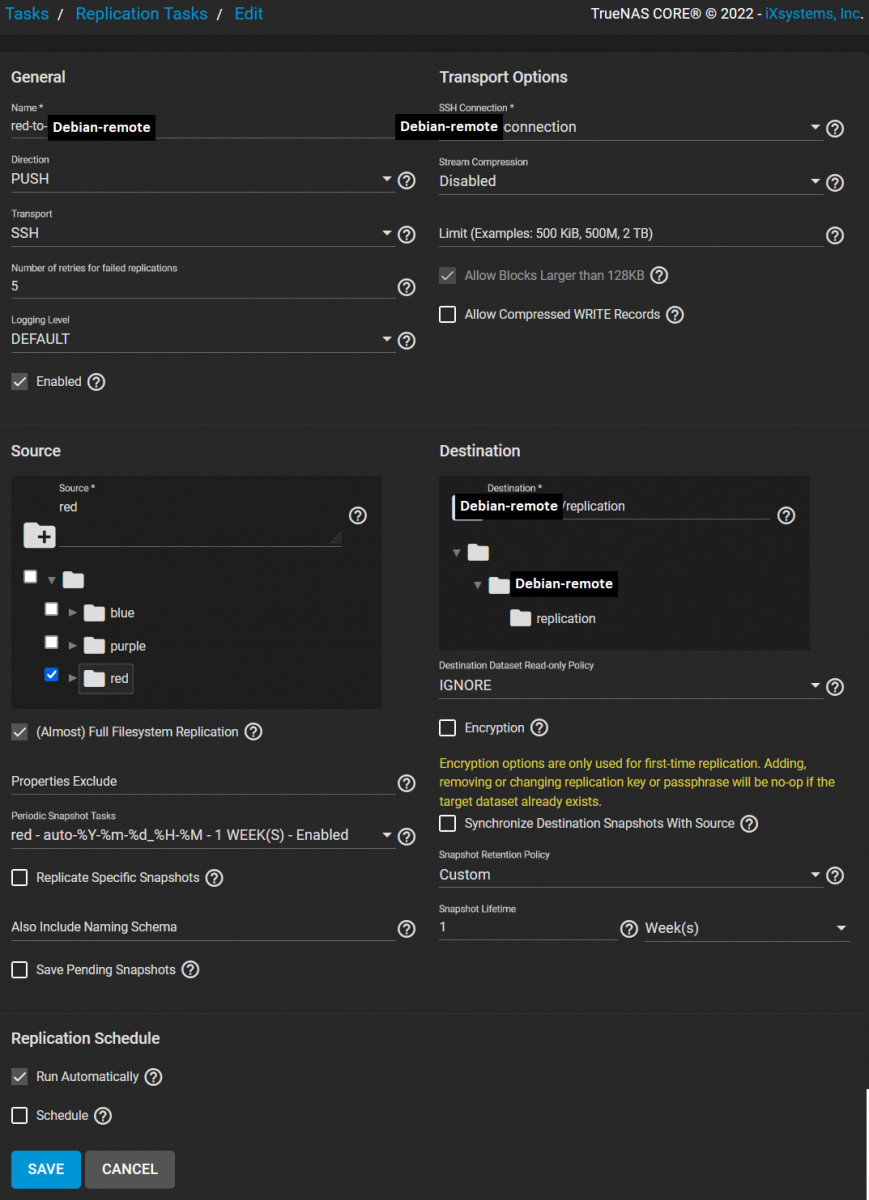Click help icon for Logging Level
The width and height of the screenshot is (869, 1200).
406,341
